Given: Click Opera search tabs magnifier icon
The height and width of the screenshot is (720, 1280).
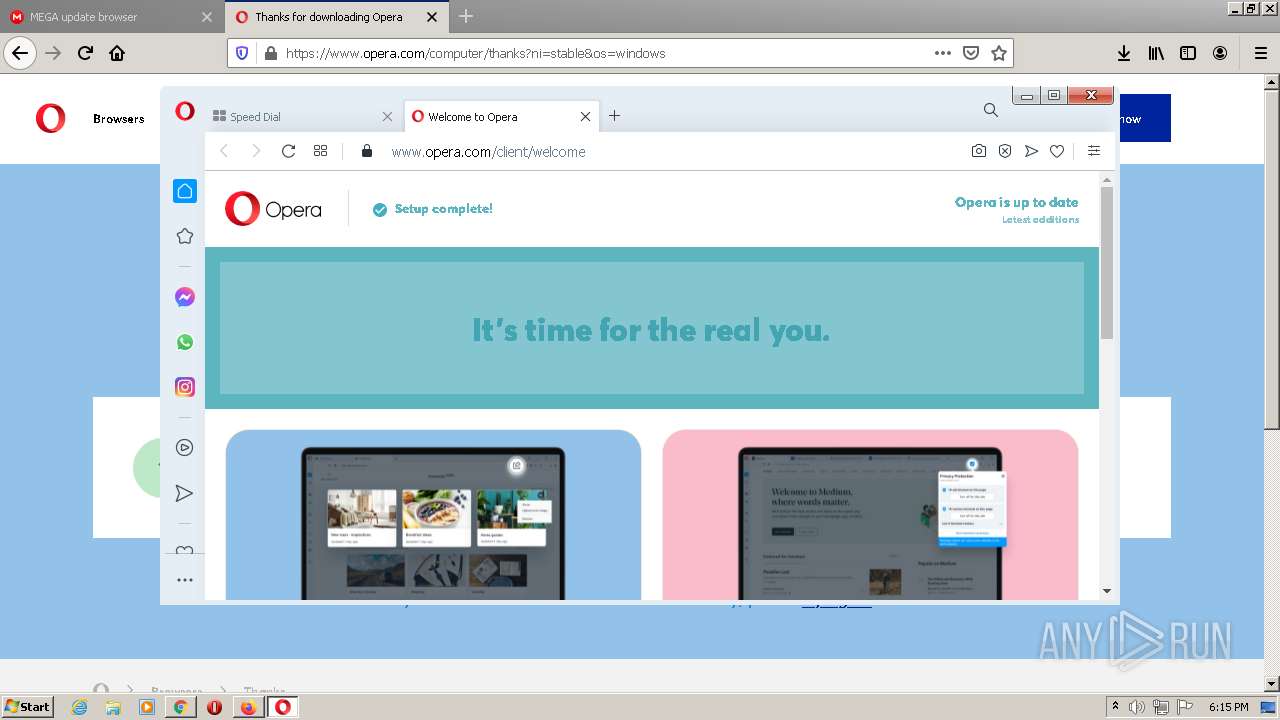Looking at the screenshot, I should 990,110.
